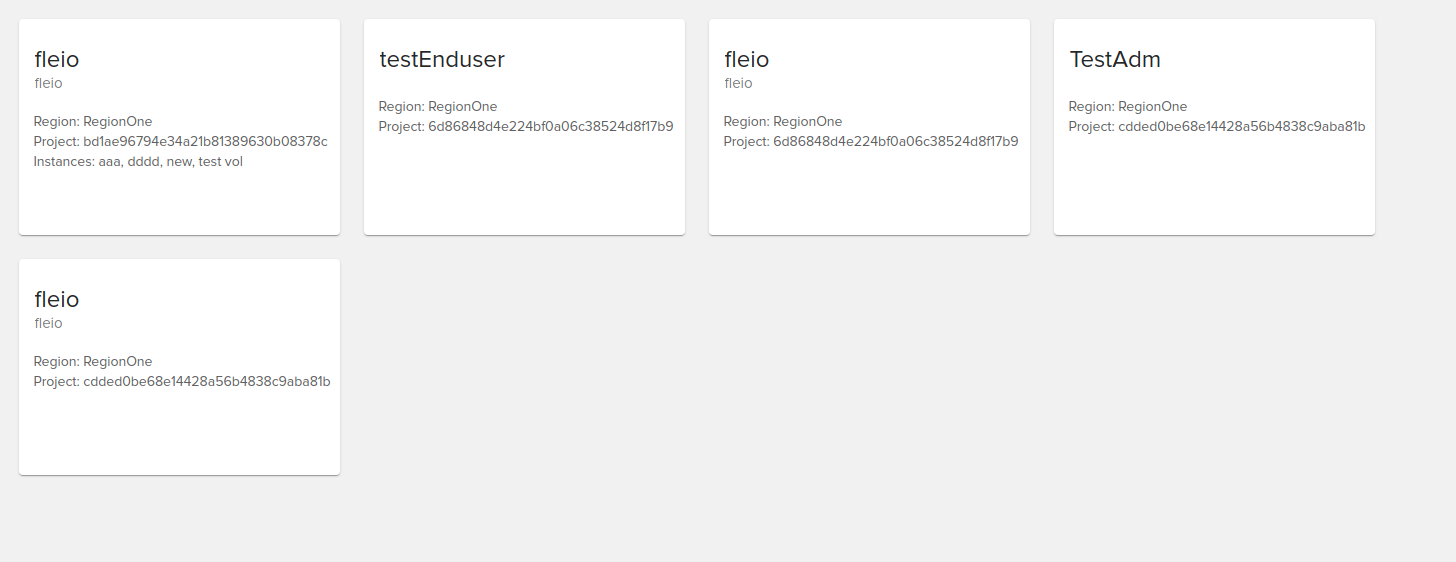The height and width of the screenshot is (562, 1456).
Task: Click Region: RegionOne on testEnduser card
Action: point(438,106)
